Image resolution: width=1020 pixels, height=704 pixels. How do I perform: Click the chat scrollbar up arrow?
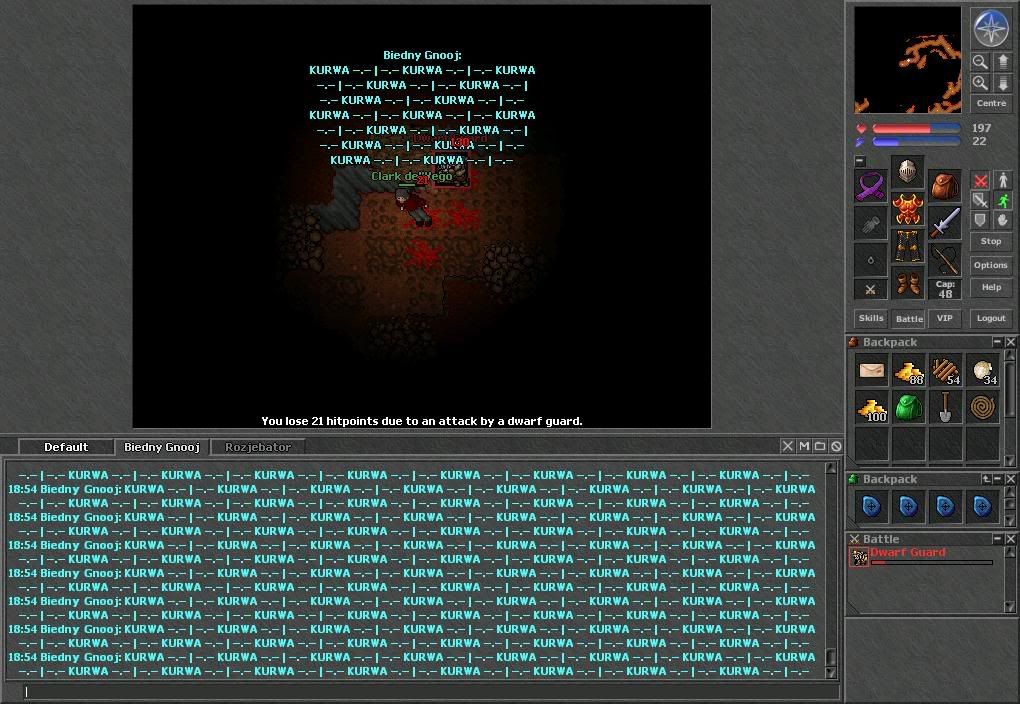click(x=831, y=467)
